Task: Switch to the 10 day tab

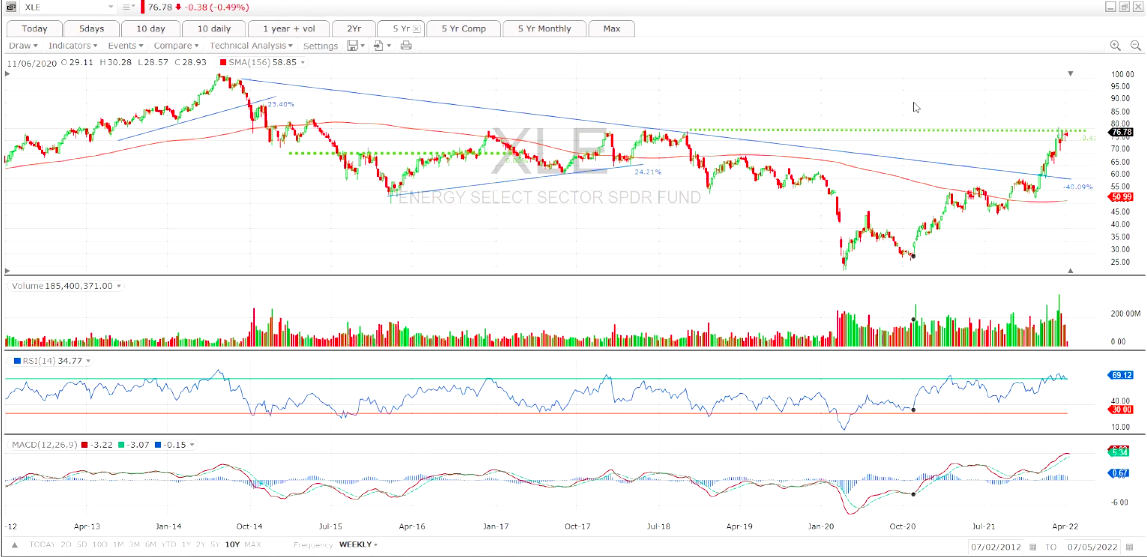Action: tap(149, 29)
